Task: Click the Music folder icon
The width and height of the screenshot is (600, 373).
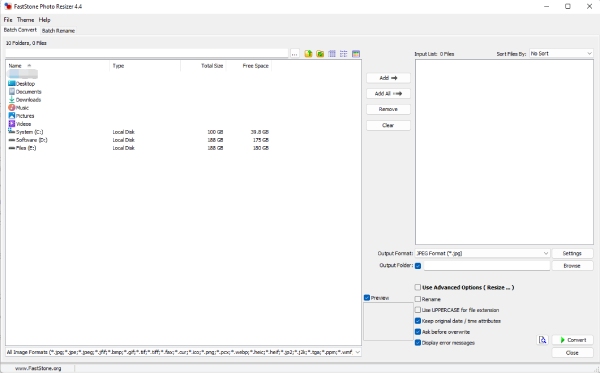Action: pos(11,108)
